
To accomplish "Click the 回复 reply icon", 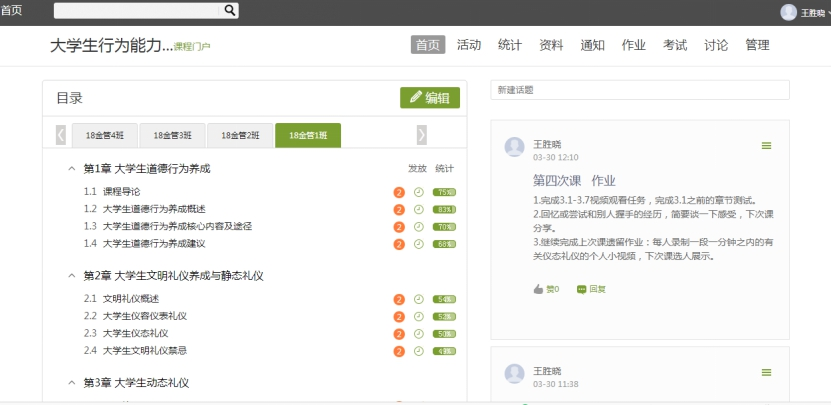I will [581, 289].
